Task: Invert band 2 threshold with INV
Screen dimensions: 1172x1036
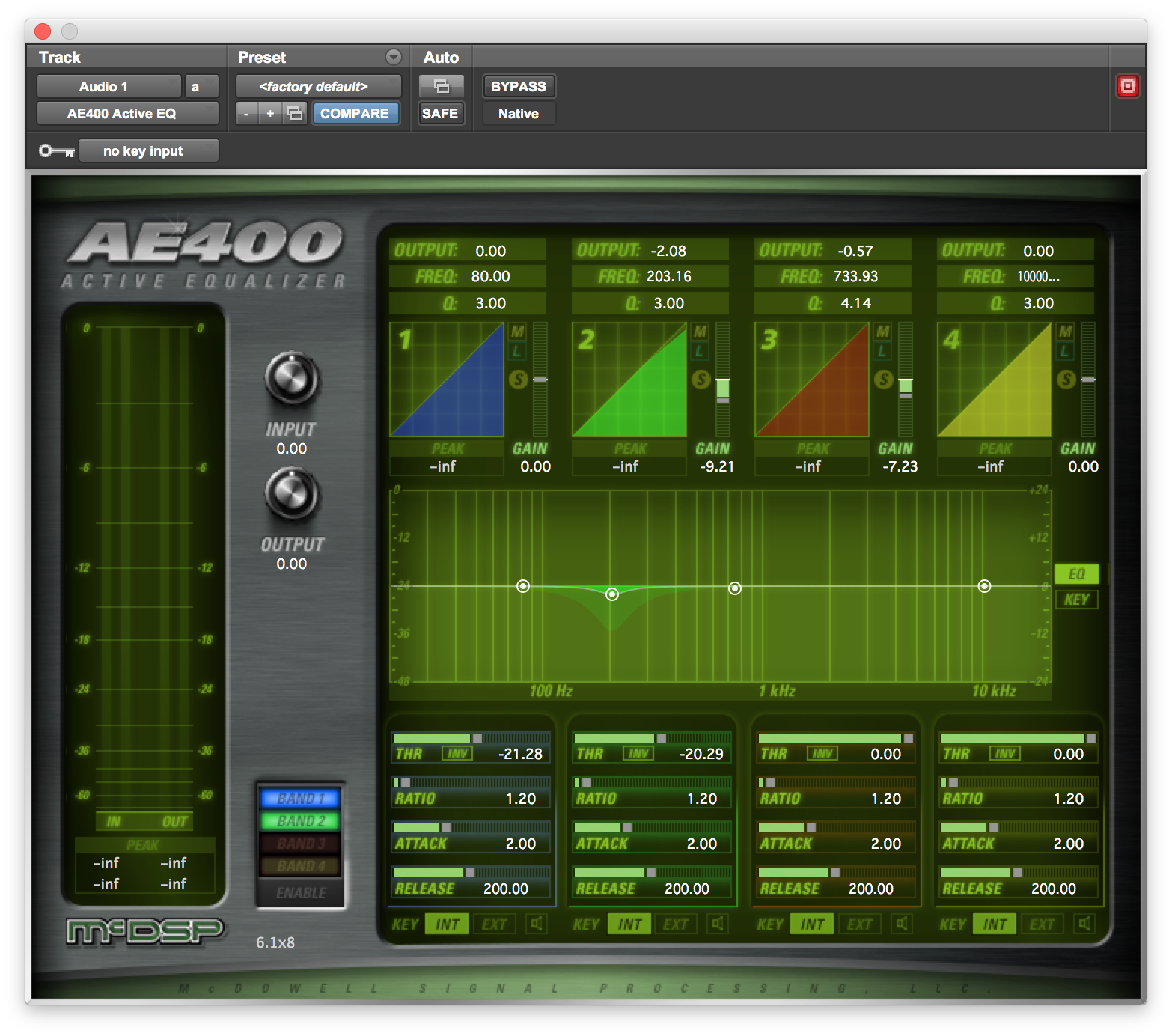Action: 638,753
